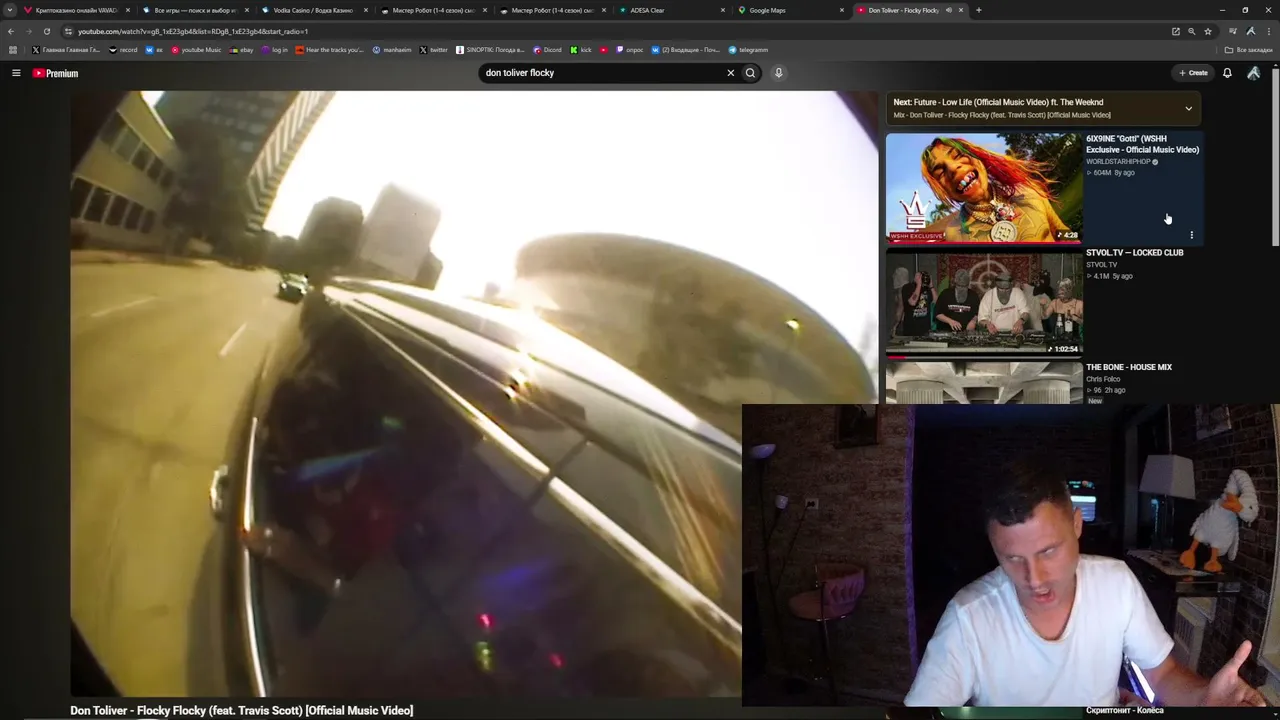Click the Create button
This screenshot has width=1280, height=720.
click(1193, 73)
